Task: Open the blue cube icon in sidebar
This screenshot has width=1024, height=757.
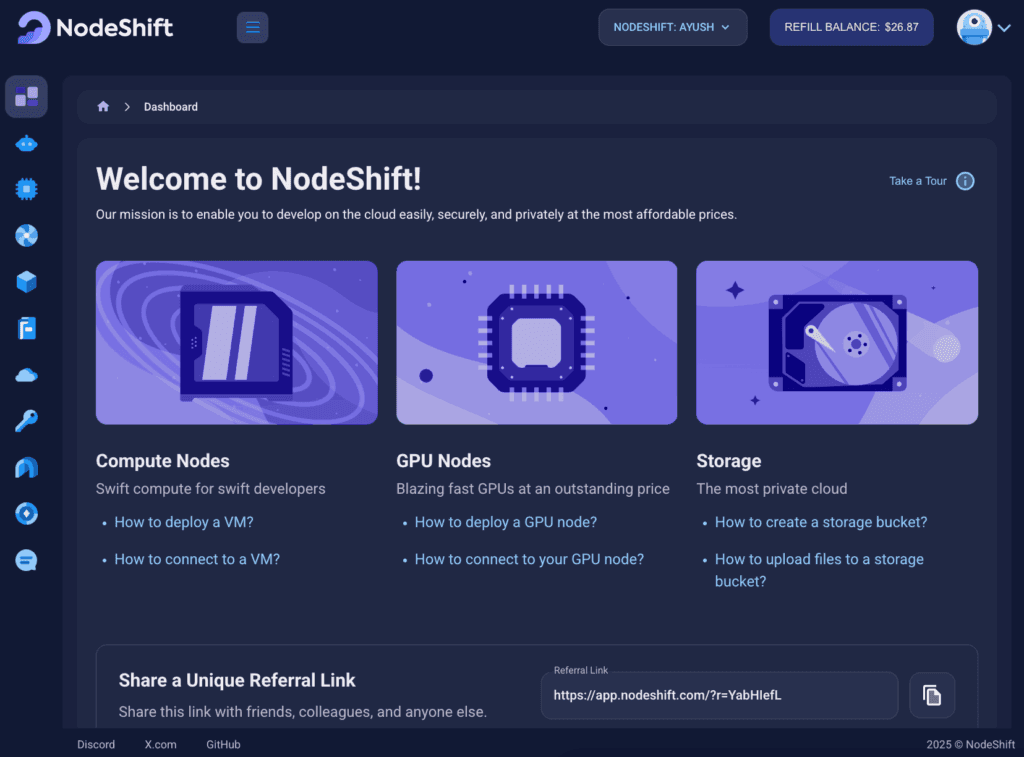Action: [x=26, y=282]
